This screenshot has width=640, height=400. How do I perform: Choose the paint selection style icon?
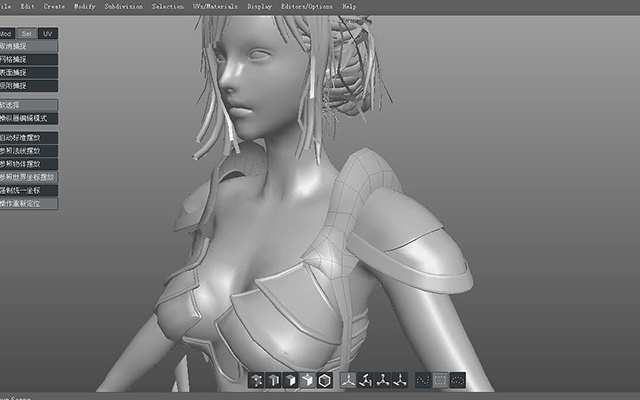coord(423,380)
